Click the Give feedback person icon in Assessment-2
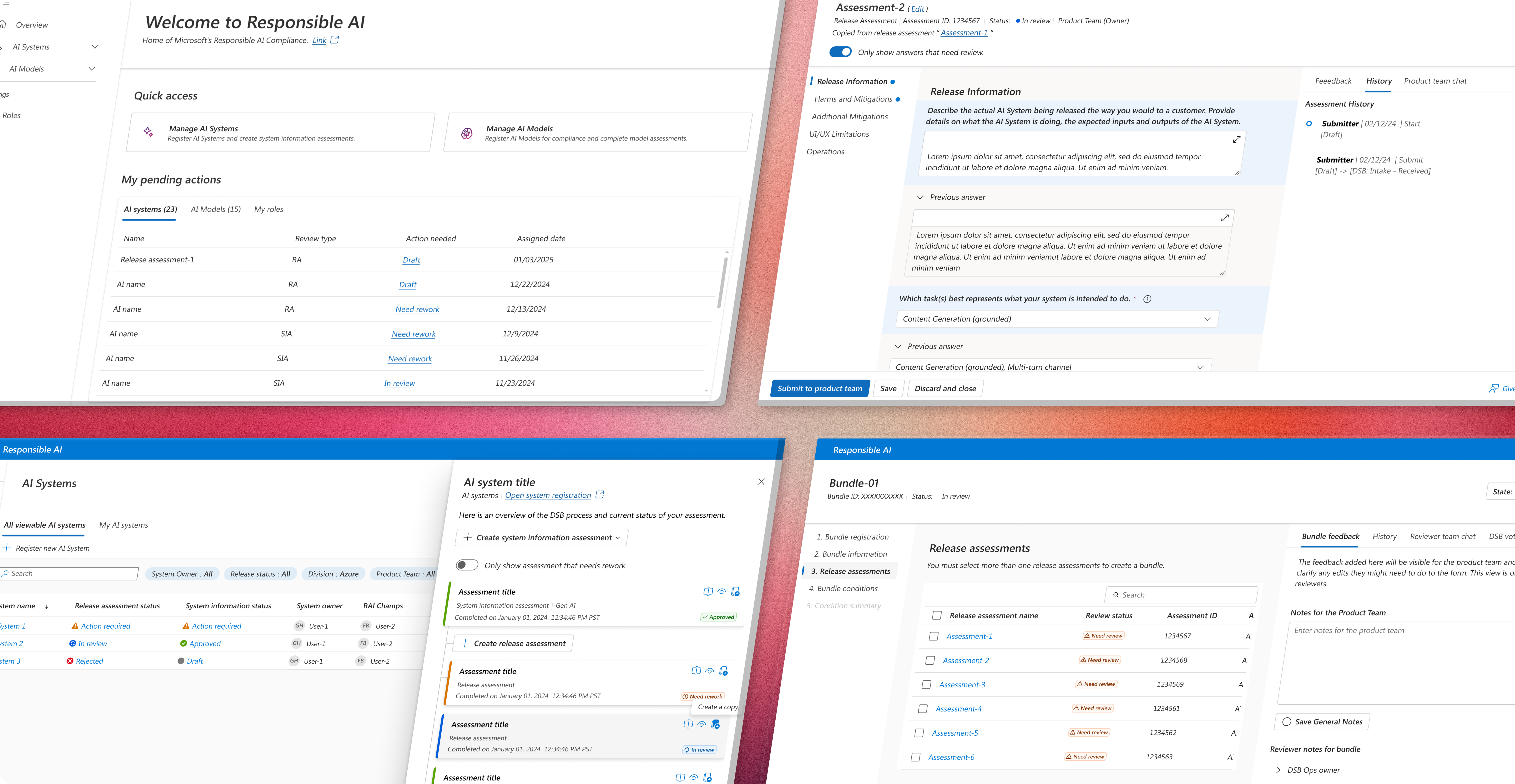 (1494, 389)
